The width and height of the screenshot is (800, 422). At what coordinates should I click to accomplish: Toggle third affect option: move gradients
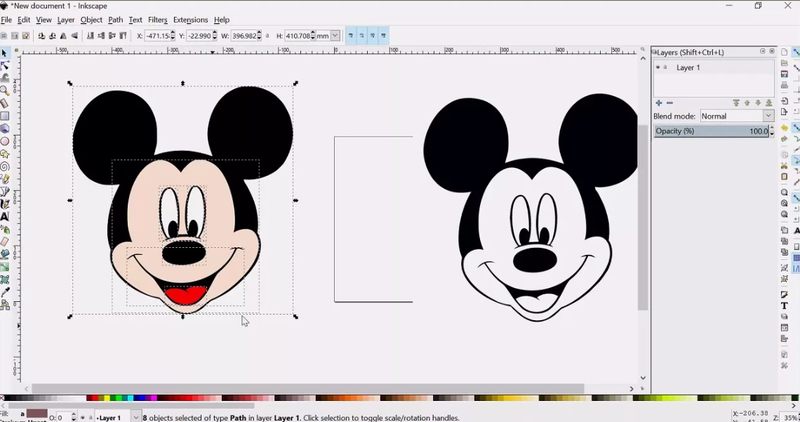(x=372, y=36)
